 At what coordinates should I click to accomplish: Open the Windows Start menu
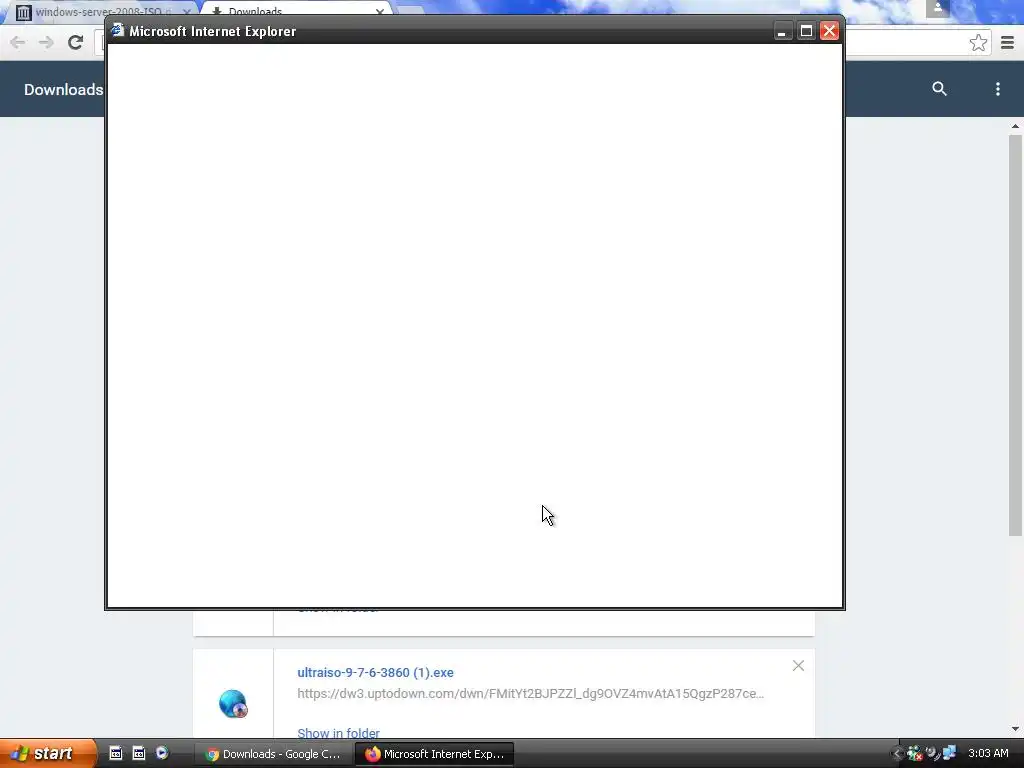click(x=48, y=754)
